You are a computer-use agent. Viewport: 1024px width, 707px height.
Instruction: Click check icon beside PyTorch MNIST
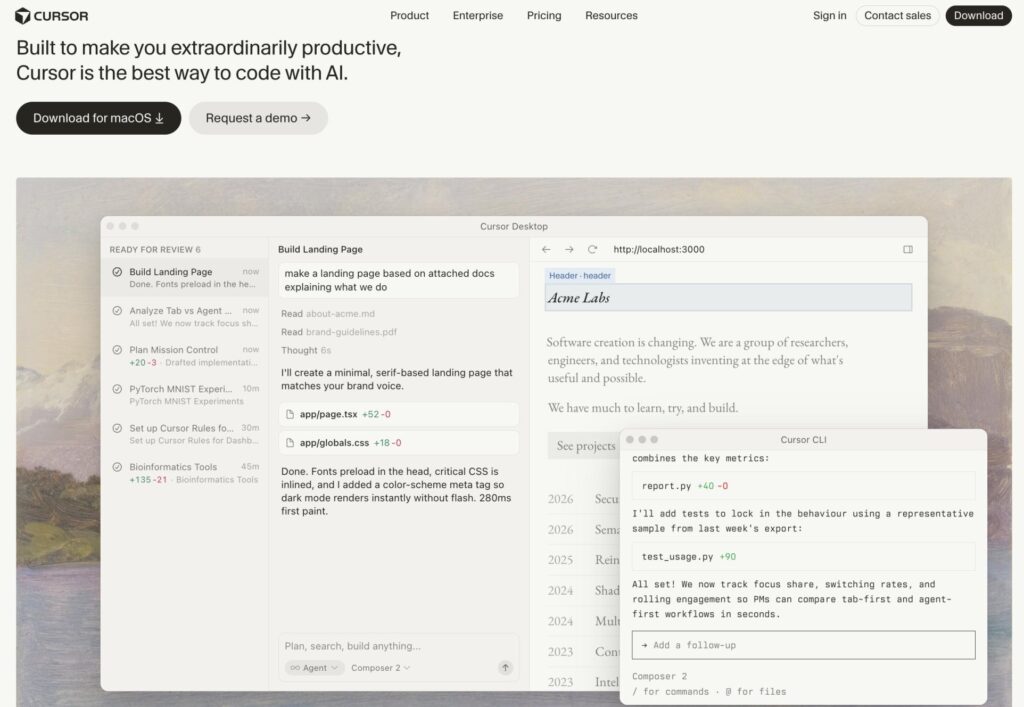point(117,389)
